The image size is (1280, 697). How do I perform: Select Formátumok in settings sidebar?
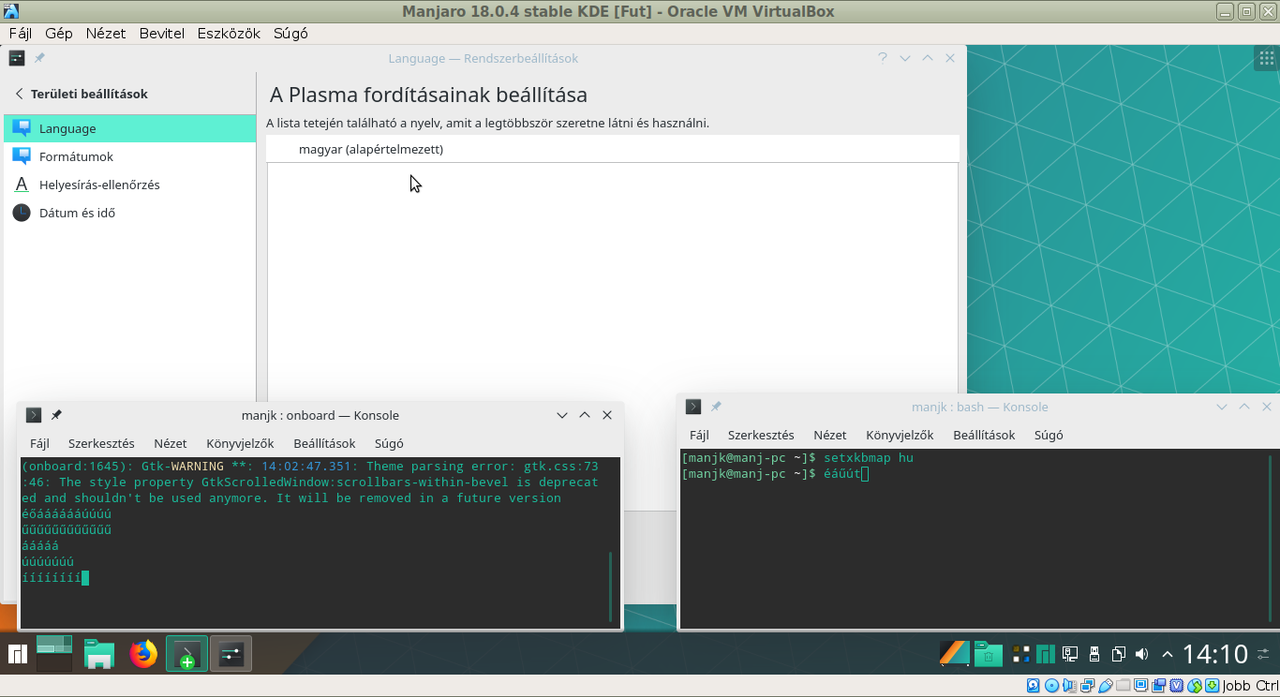point(130,156)
